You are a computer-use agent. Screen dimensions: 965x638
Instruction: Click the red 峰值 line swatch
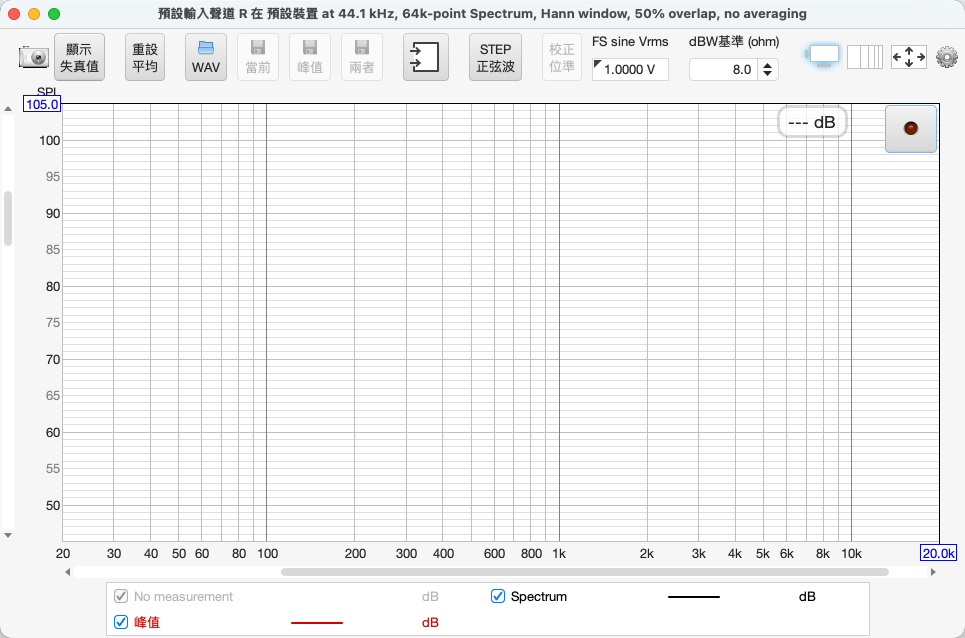317,623
